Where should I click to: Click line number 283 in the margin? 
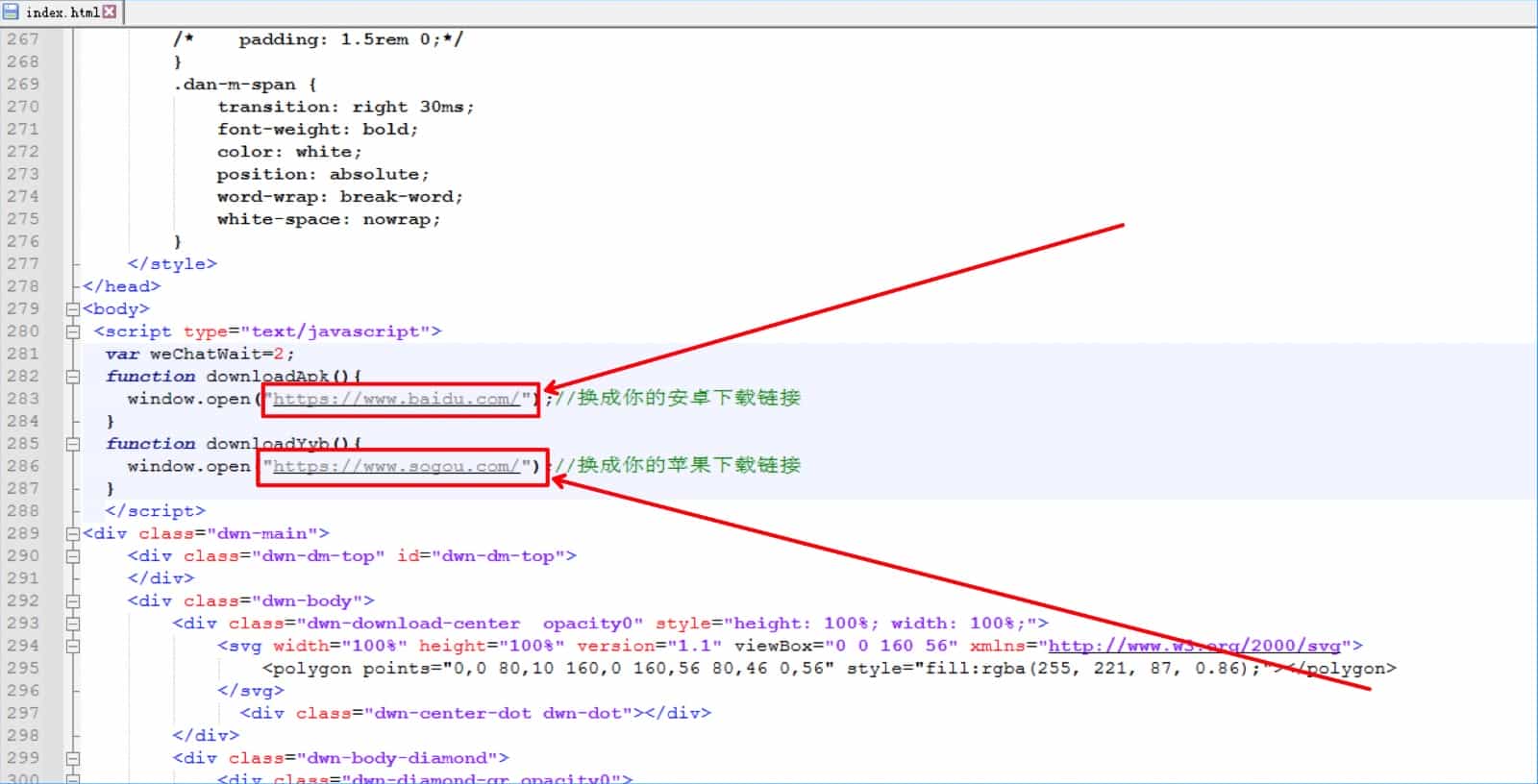coord(22,399)
